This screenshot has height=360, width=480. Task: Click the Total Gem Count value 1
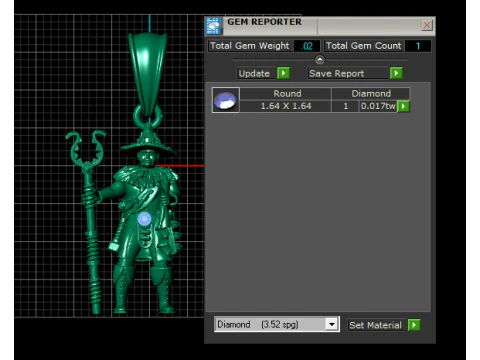(418, 46)
